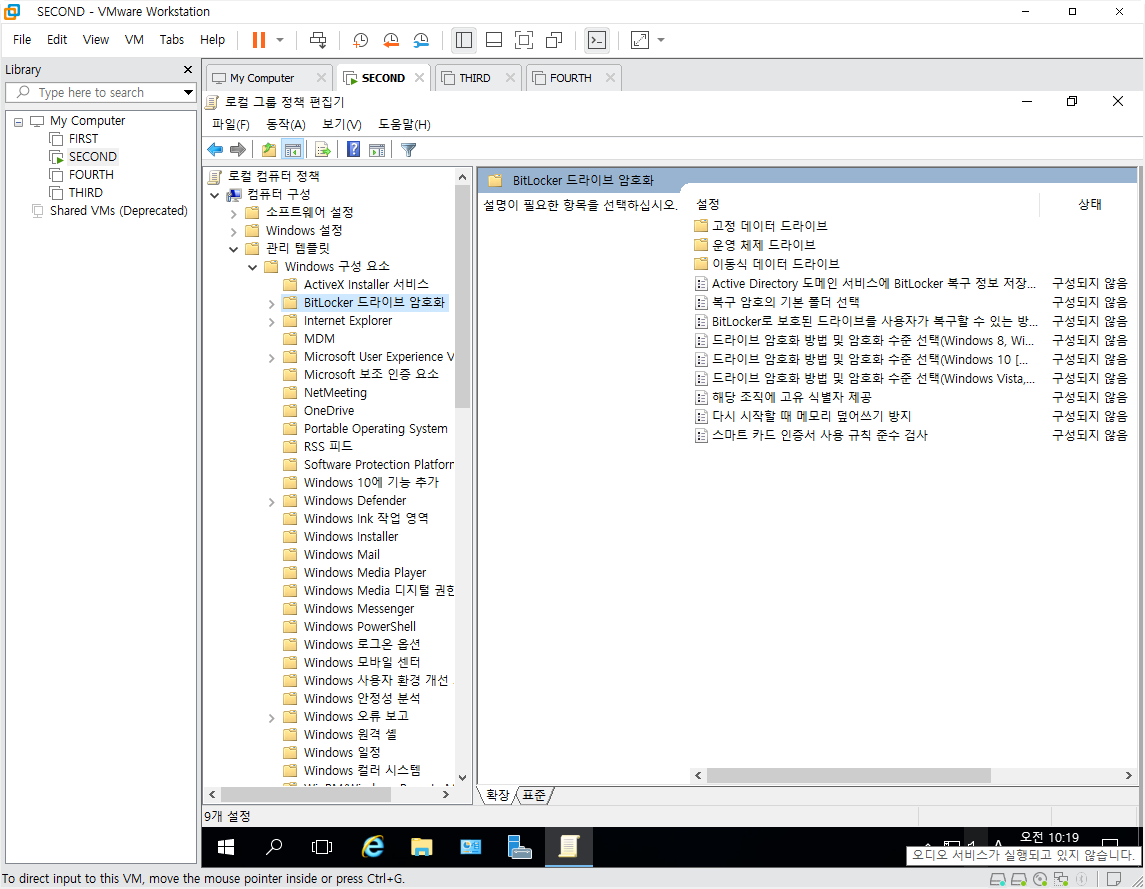Expand the 소프트웨어 설정 node
The image size is (1145, 889).
(234, 213)
